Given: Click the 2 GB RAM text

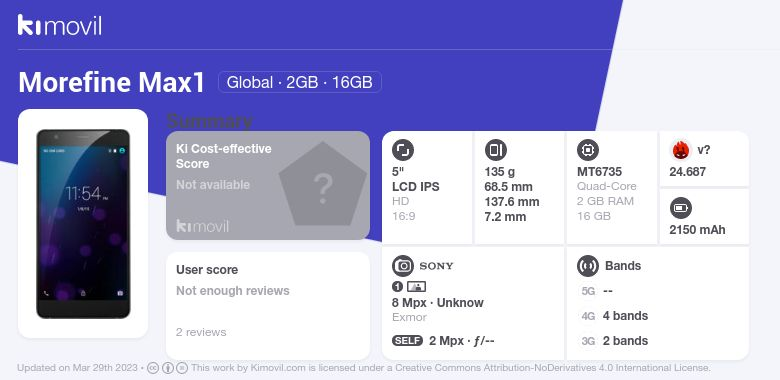Looking at the screenshot, I should pyautogui.click(x=605, y=201).
